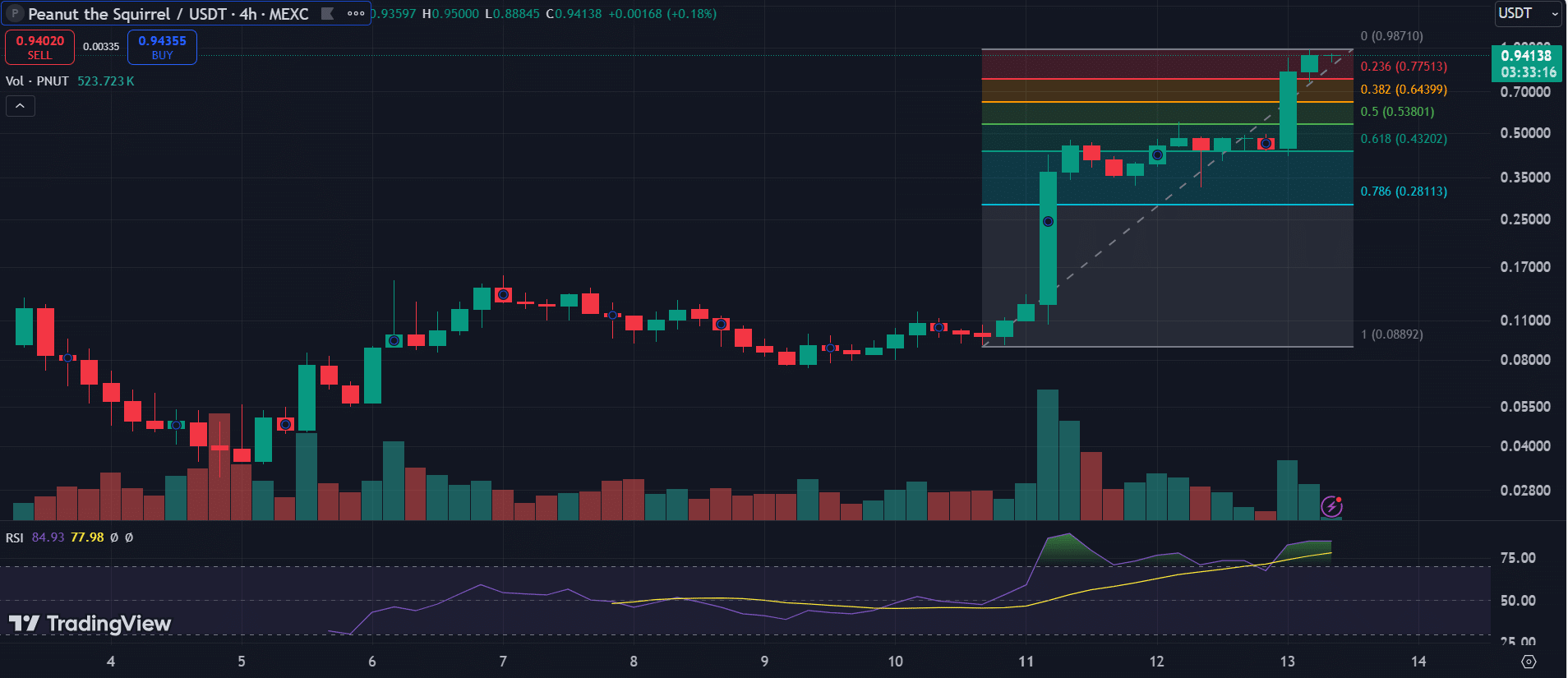Image resolution: width=1568 pixels, height=678 pixels.
Task: Click Fibonacci level 1 (0.08892) label
Action: (1392, 334)
